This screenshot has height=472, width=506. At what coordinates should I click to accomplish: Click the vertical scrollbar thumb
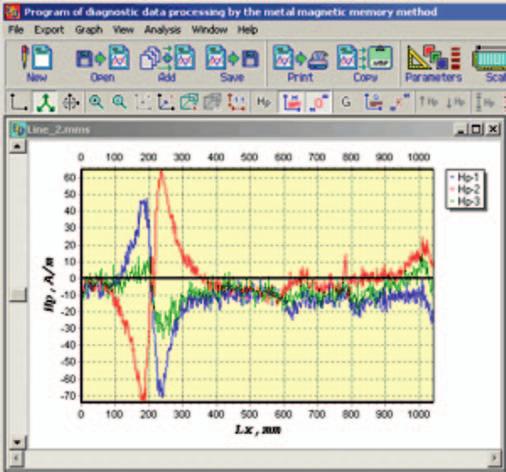(x=17, y=294)
